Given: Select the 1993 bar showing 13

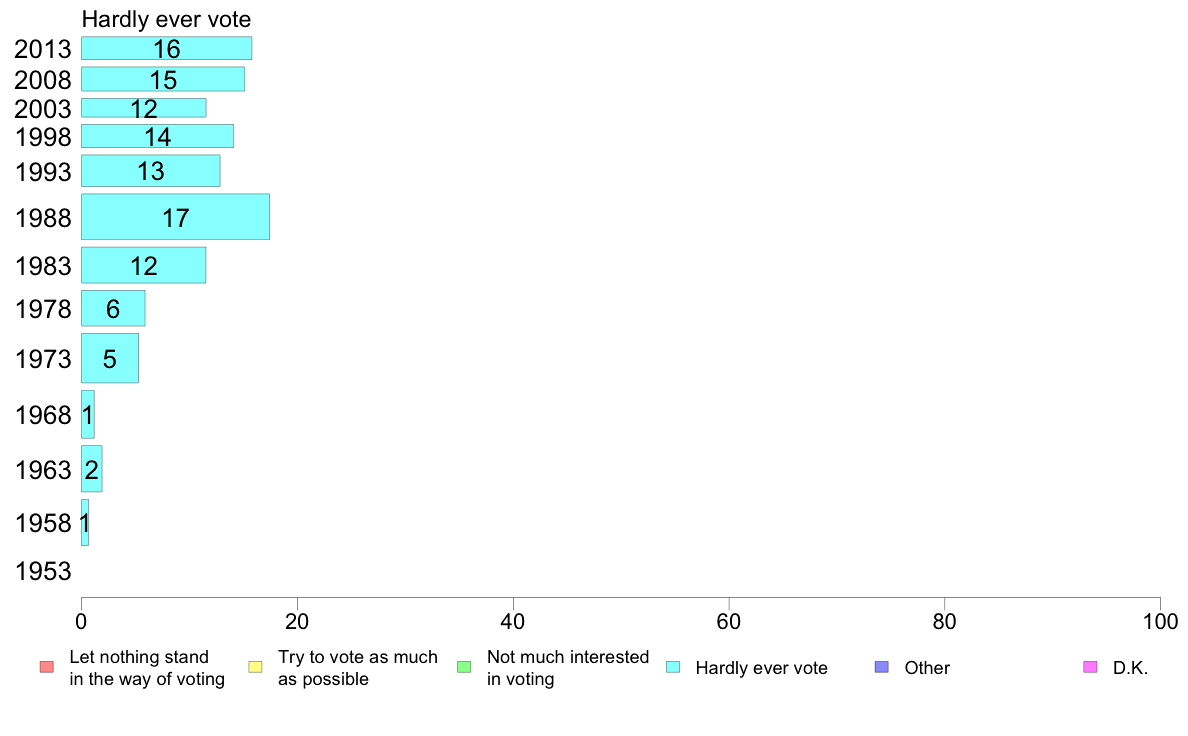Looking at the screenshot, I should tap(151, 171).
